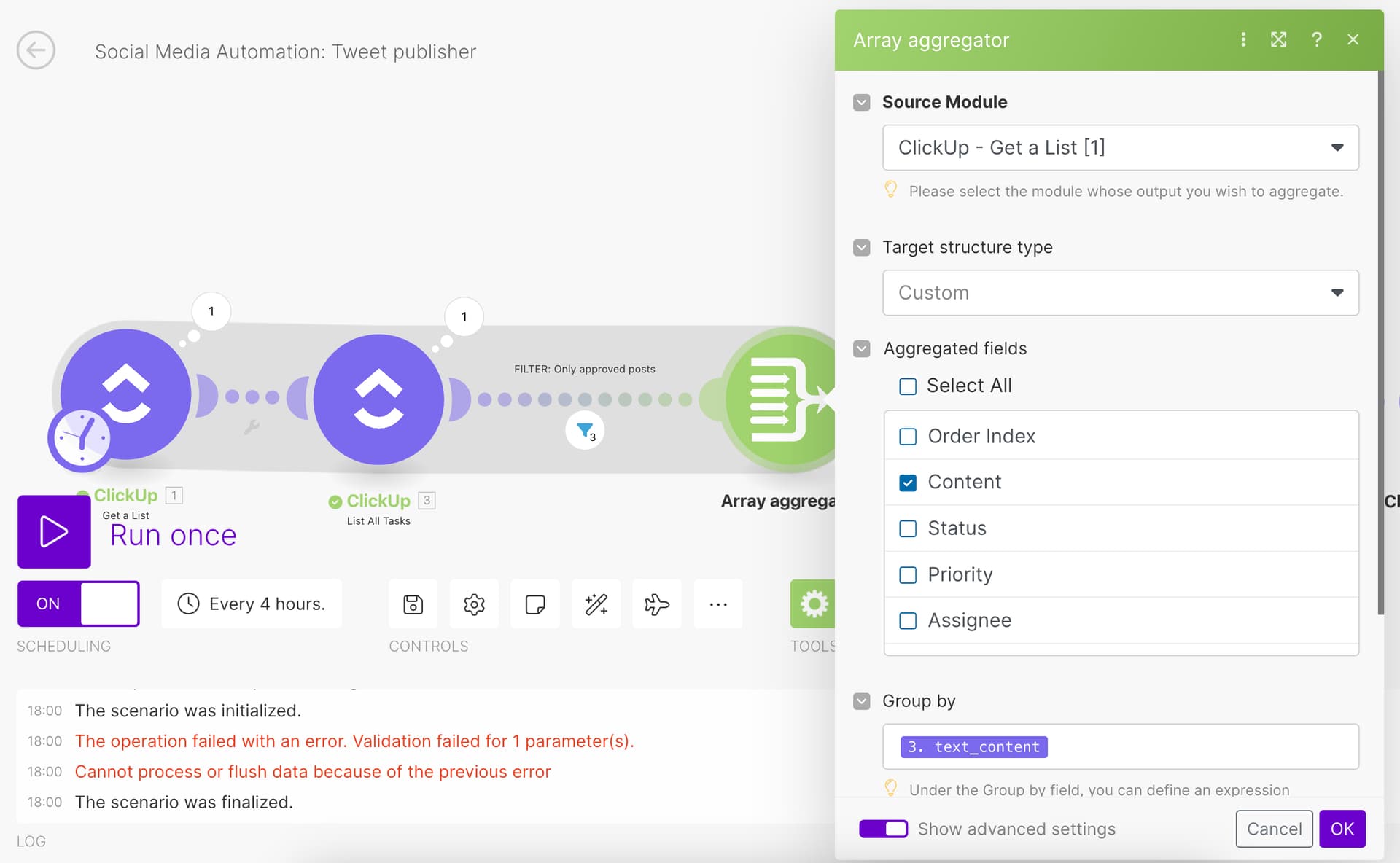The height and width of the screenshot is (863, 1400).
Task: Click the Cancel button
Action: coord(1273,829)
